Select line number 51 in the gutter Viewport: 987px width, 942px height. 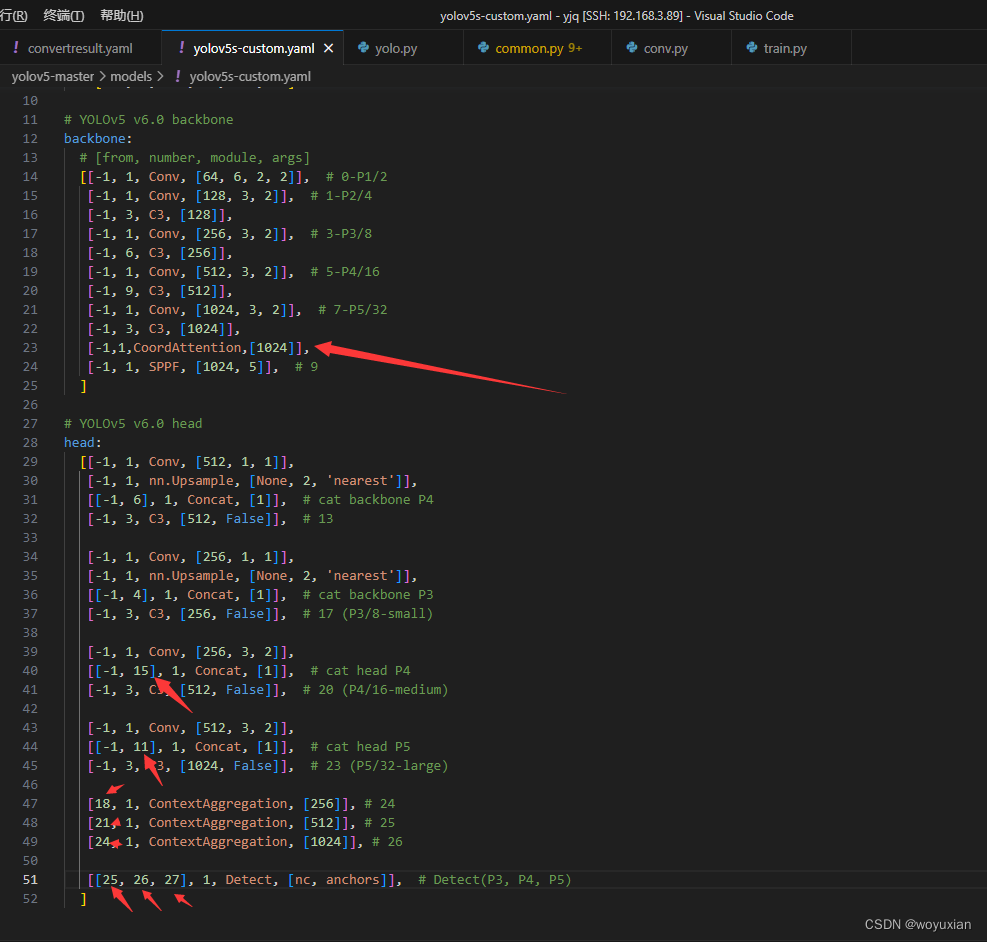30,879
